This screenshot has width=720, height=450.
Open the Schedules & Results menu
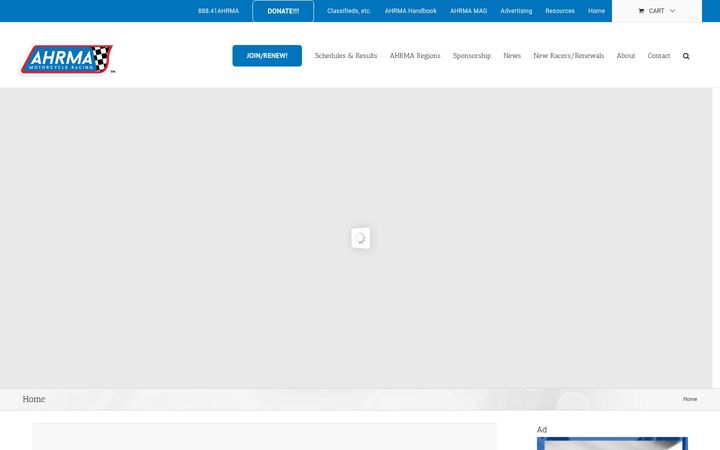(346, 56)
